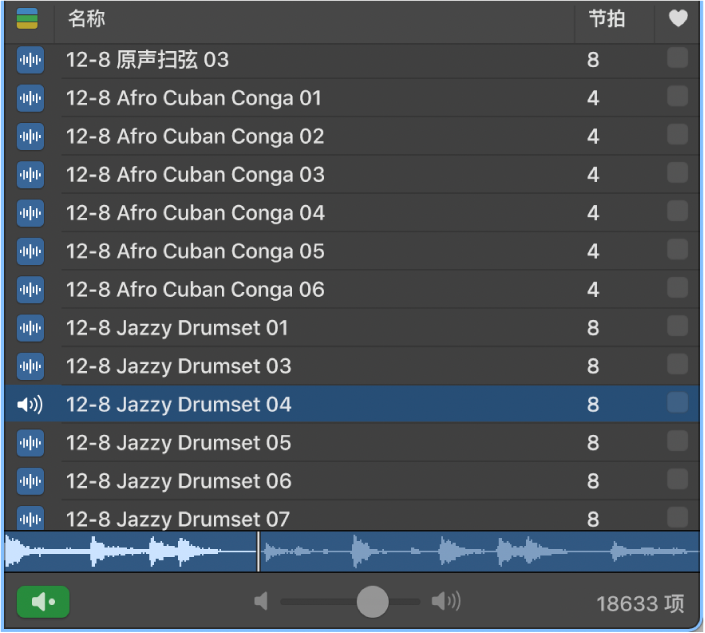Favorite the Afro Cuban Conga 03 loop
Viewport: 705px width, 633px height.
677,173
